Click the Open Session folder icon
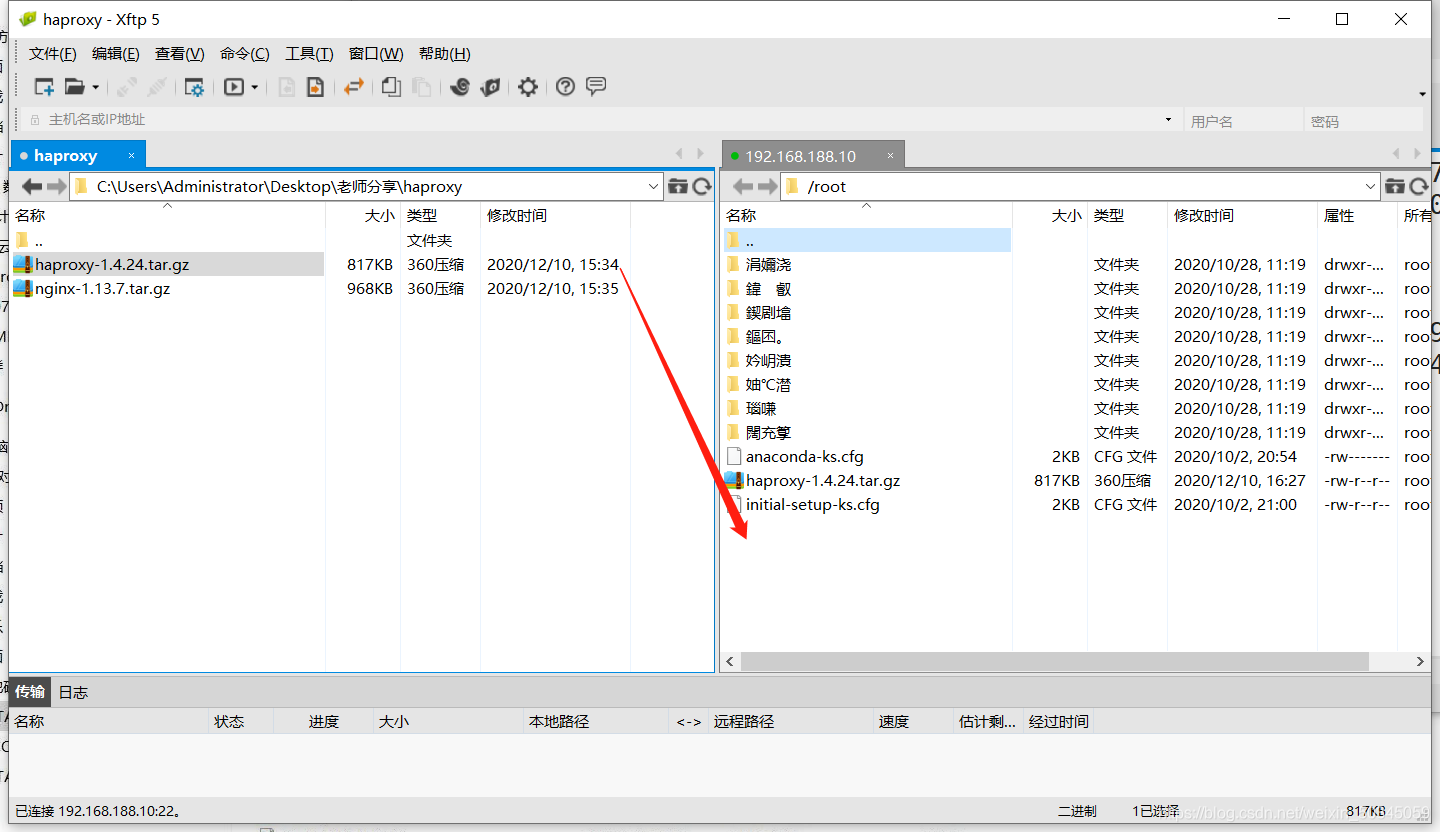 tap(75, 87)
